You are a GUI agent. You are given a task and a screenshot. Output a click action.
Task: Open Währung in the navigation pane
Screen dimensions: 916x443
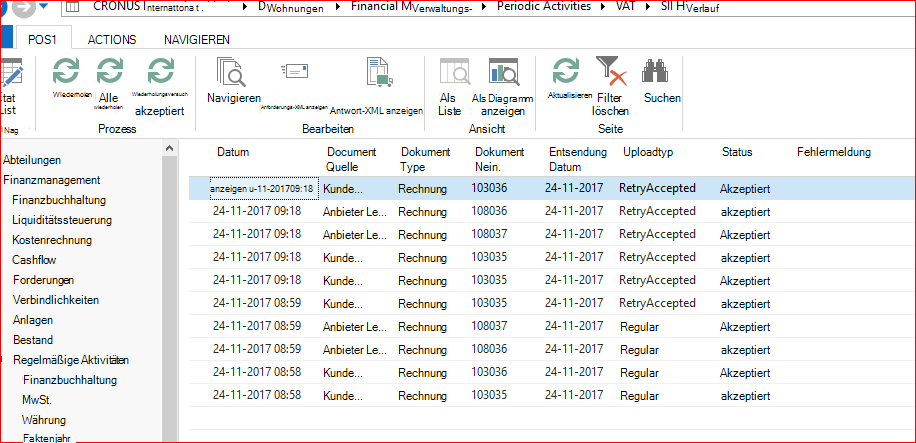pyautogui.click(x=44, y=420)
